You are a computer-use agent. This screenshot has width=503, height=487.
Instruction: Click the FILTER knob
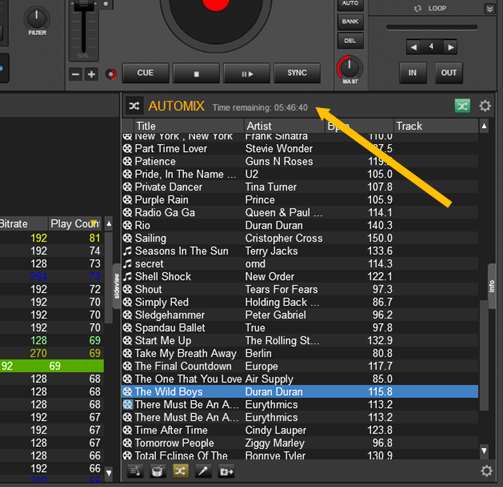pyautogui.click(x=37, y=18)
